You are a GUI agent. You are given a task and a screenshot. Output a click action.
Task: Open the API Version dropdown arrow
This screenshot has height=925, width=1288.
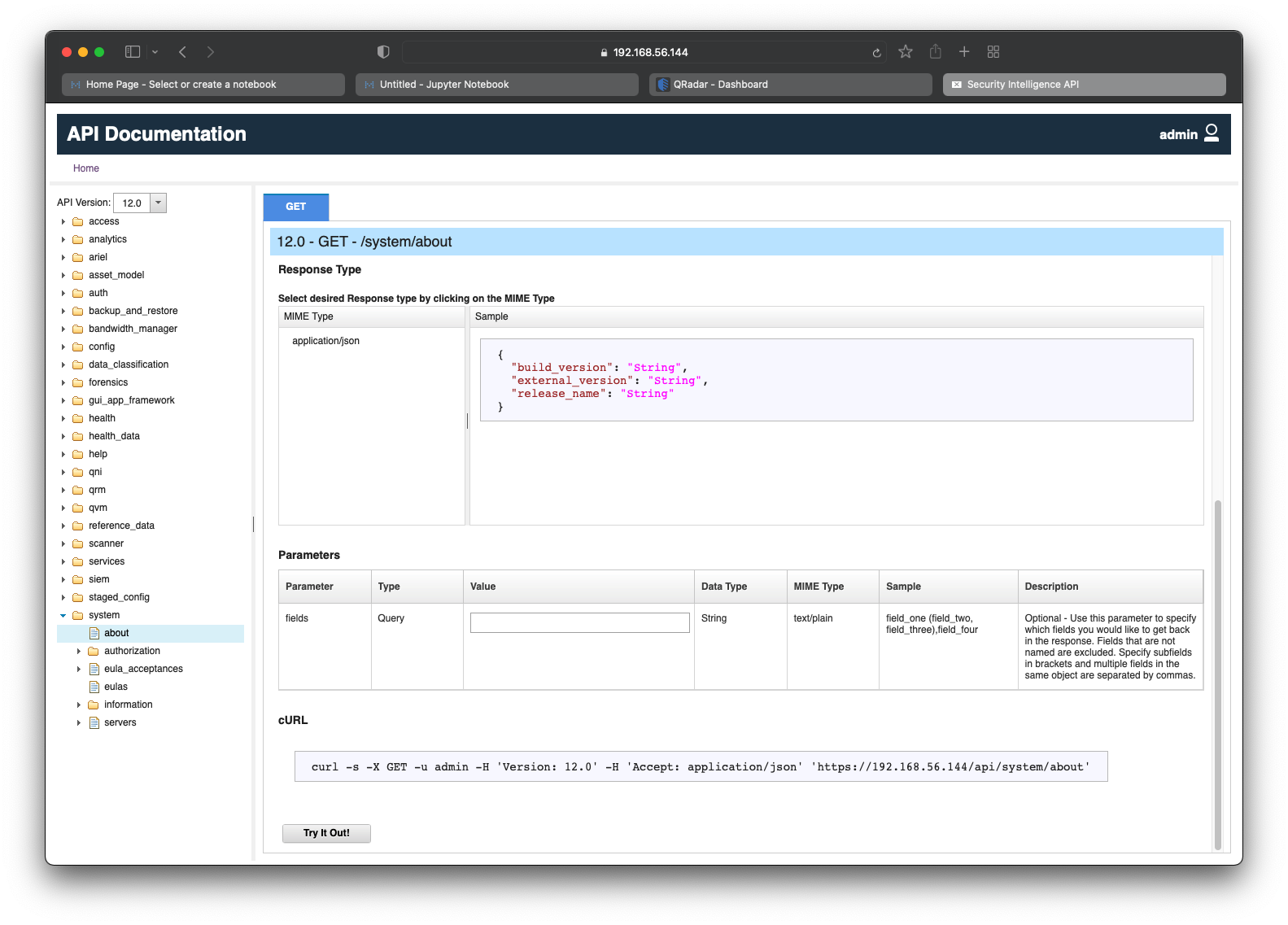point(159,203)
